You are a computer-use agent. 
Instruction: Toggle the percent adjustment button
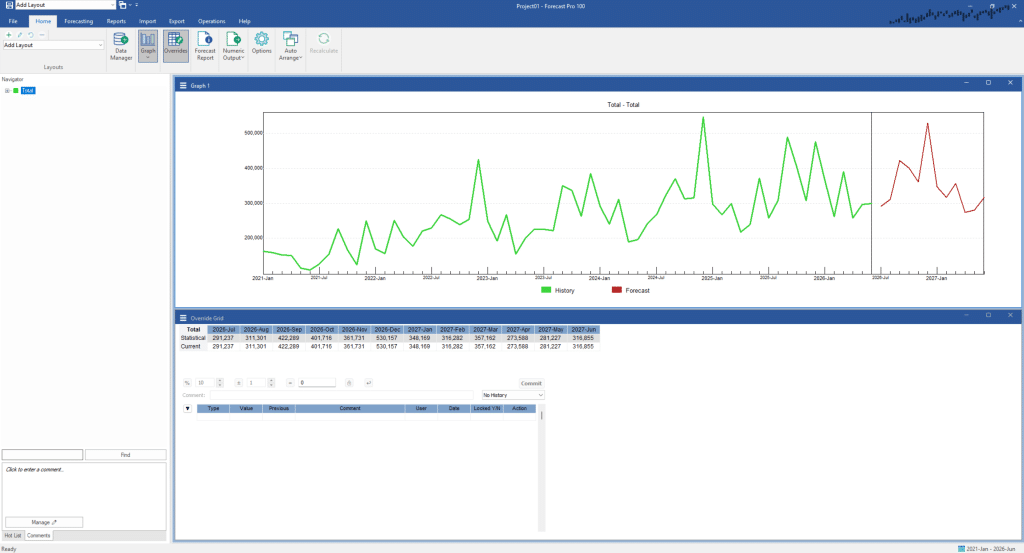click(x=187, y=383)
